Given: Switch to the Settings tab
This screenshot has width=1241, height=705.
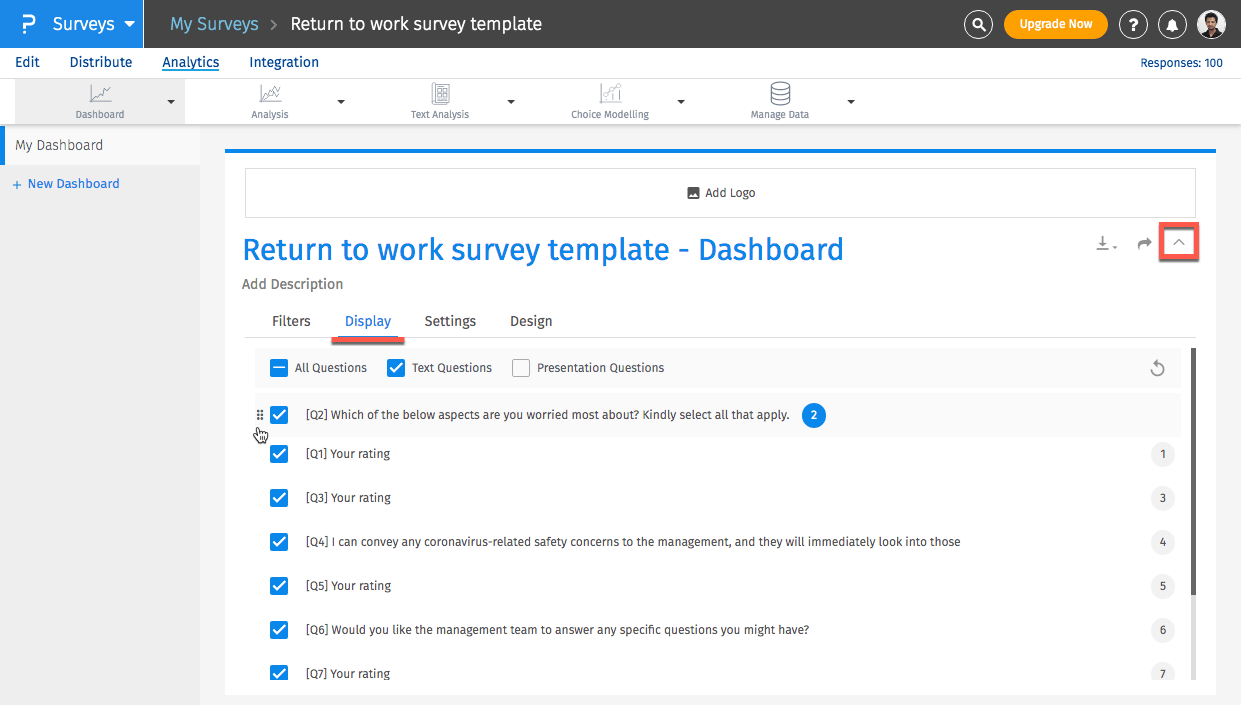Looking at the screenshot, I should (449, 321).
